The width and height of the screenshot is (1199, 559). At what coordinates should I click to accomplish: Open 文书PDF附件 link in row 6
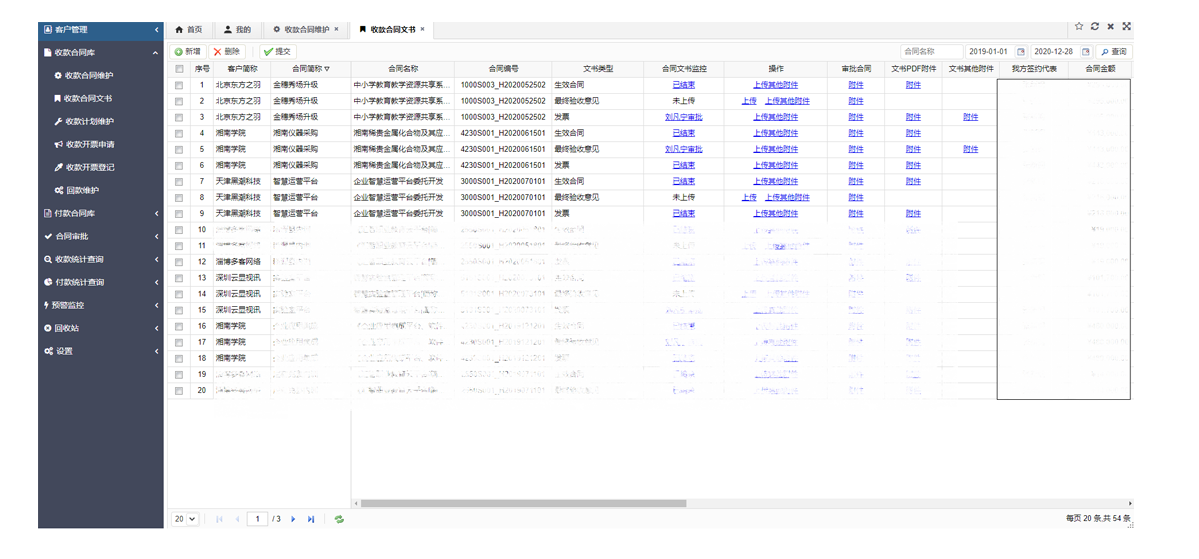point(913,165)
